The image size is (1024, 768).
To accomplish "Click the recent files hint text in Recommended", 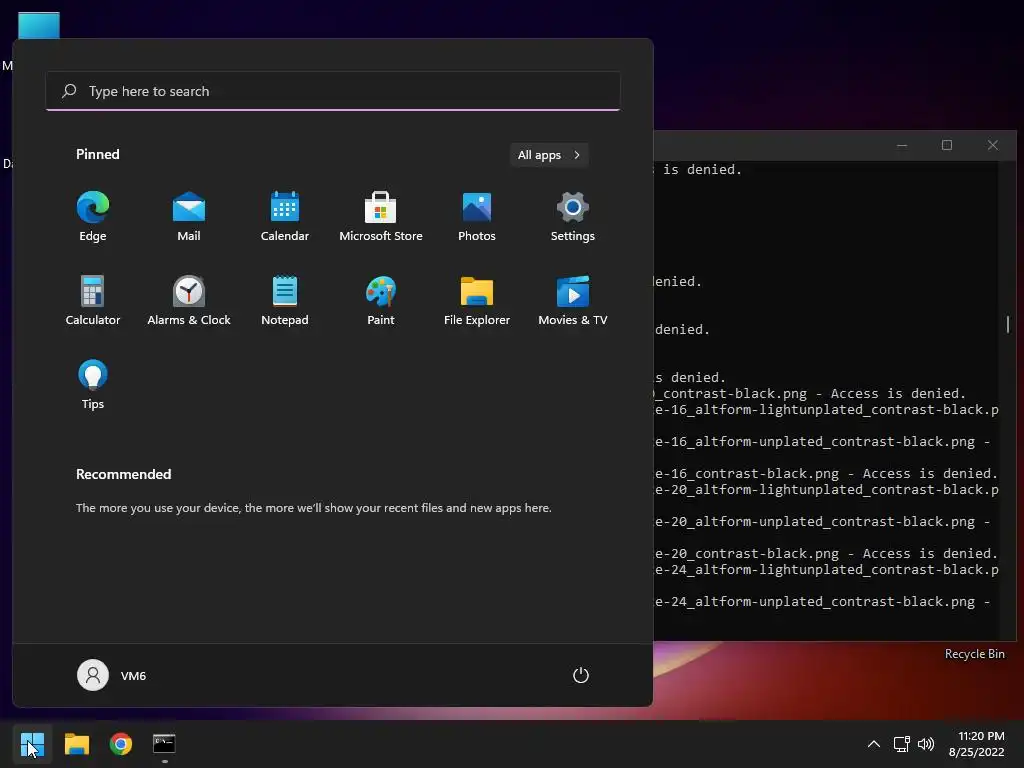I will point(313,508).
